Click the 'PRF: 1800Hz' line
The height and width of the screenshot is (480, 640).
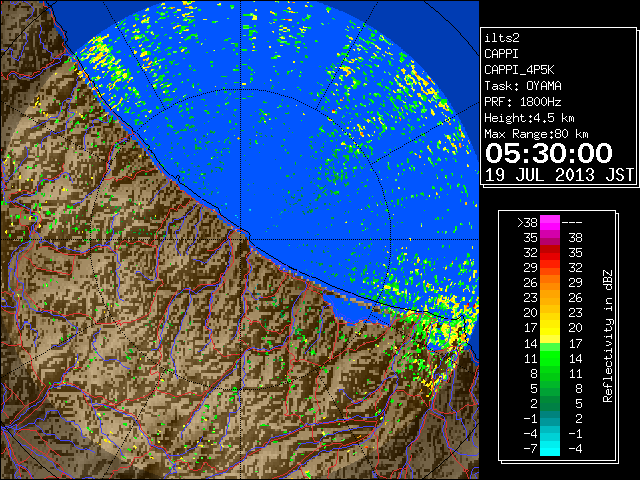tap(523, 102)
